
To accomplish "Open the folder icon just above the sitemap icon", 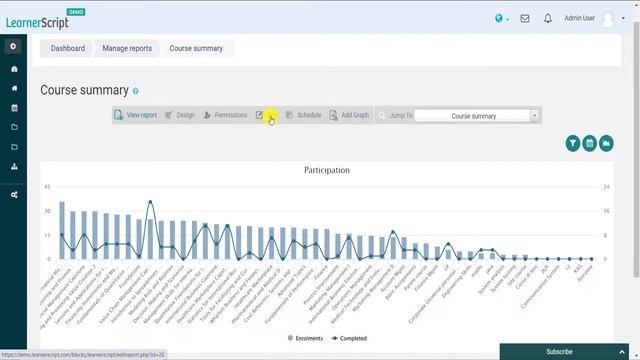I will (x=14, y=147).
